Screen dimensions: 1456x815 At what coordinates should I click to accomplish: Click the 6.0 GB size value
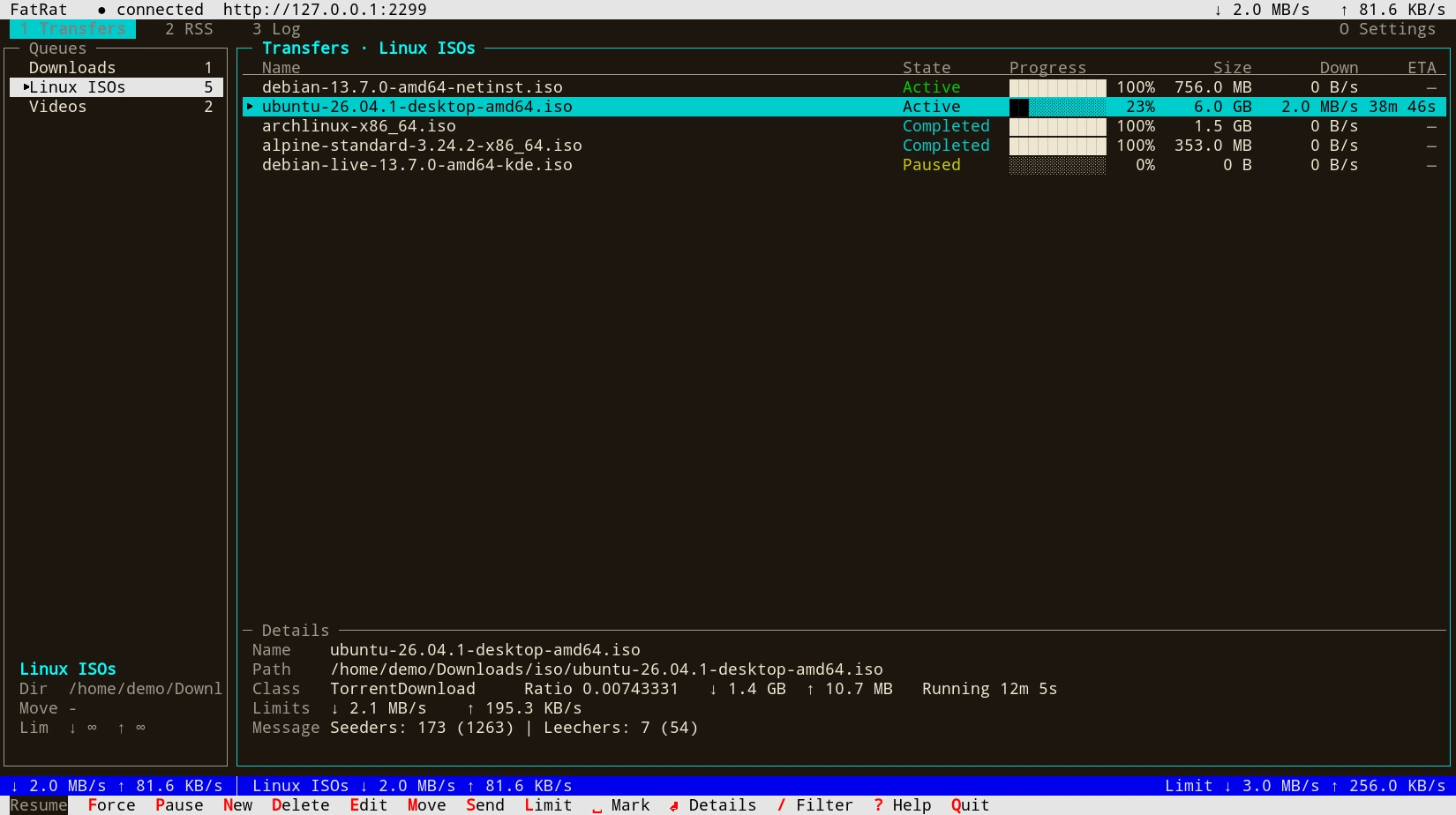[x=1222, y=107]
